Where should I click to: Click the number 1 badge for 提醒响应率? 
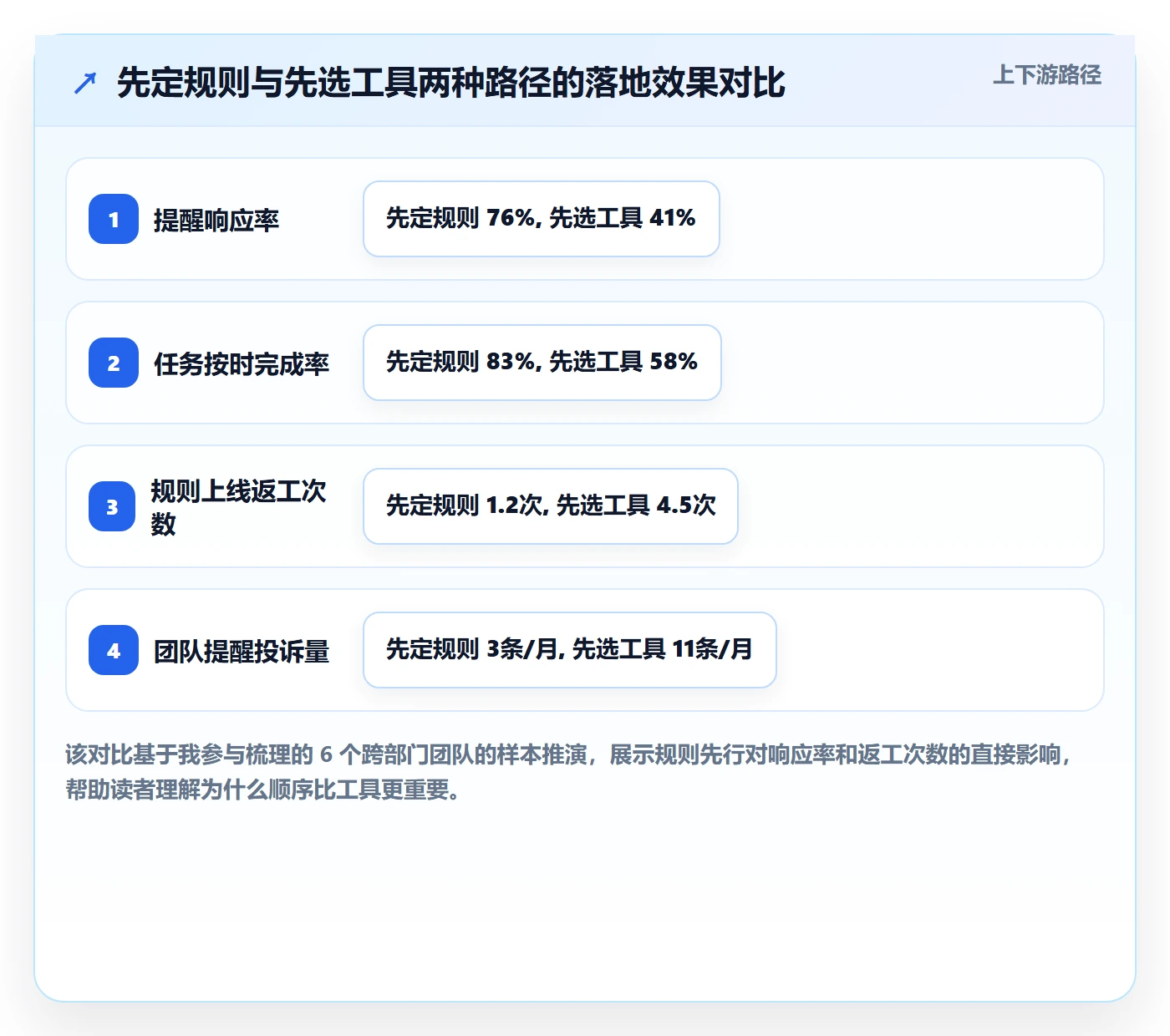[114, 219]
